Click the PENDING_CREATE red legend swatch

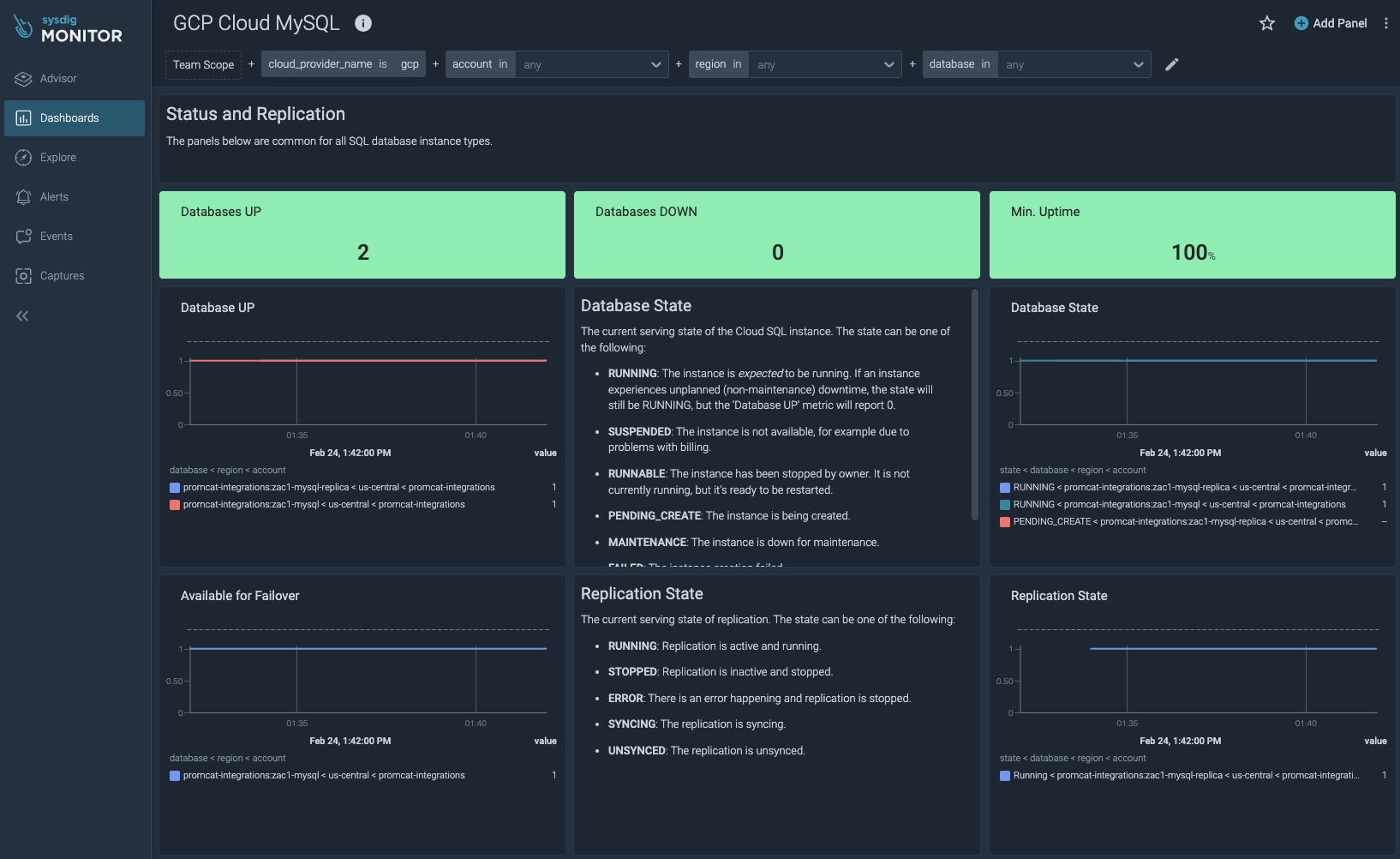1005,522
